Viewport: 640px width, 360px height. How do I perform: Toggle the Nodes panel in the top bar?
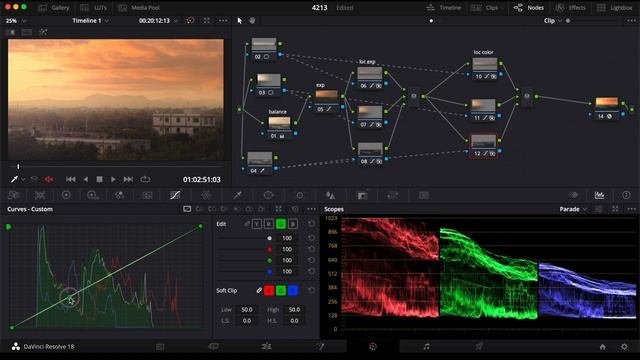[529, 8]
